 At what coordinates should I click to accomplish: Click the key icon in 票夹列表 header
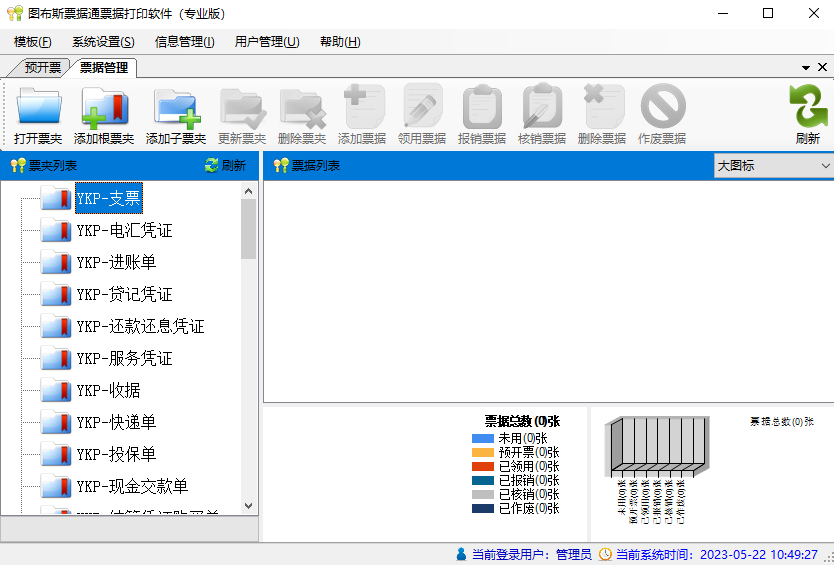(18, 165)
